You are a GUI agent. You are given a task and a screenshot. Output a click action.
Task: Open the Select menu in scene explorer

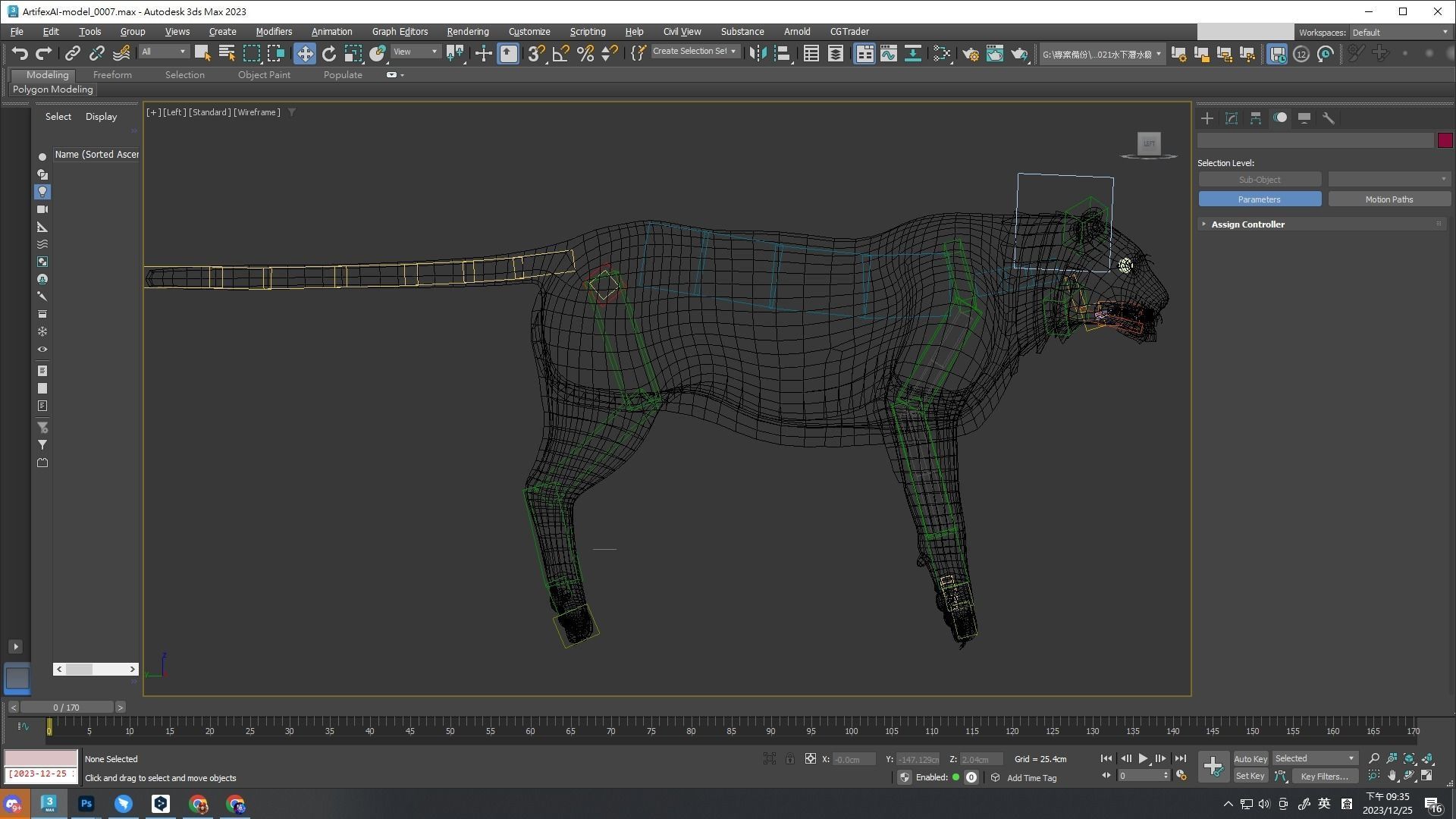[58, 117]
